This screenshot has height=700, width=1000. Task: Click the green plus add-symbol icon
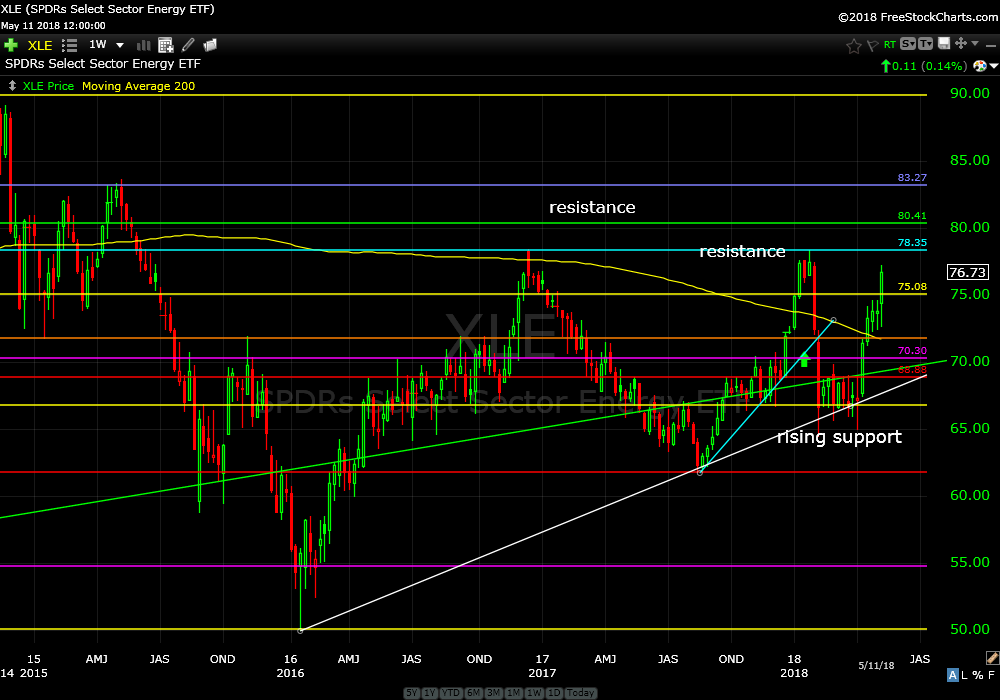click(x=11, y=45)
